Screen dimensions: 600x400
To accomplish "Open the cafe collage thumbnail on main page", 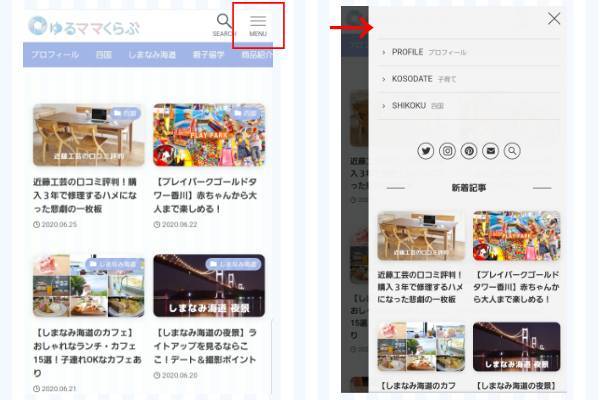I will (89, 286).
